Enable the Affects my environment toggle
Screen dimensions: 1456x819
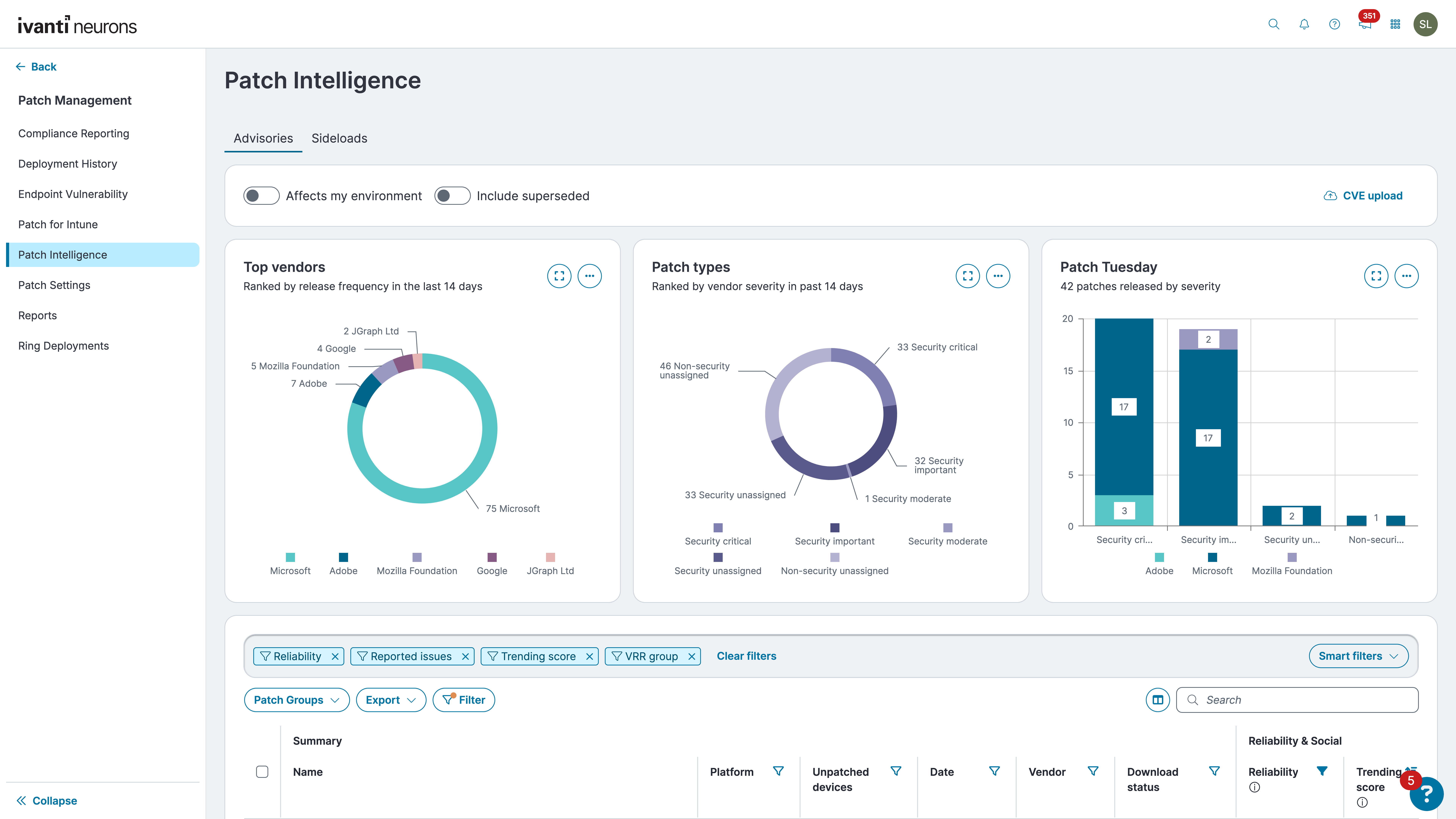coord(261,196)
